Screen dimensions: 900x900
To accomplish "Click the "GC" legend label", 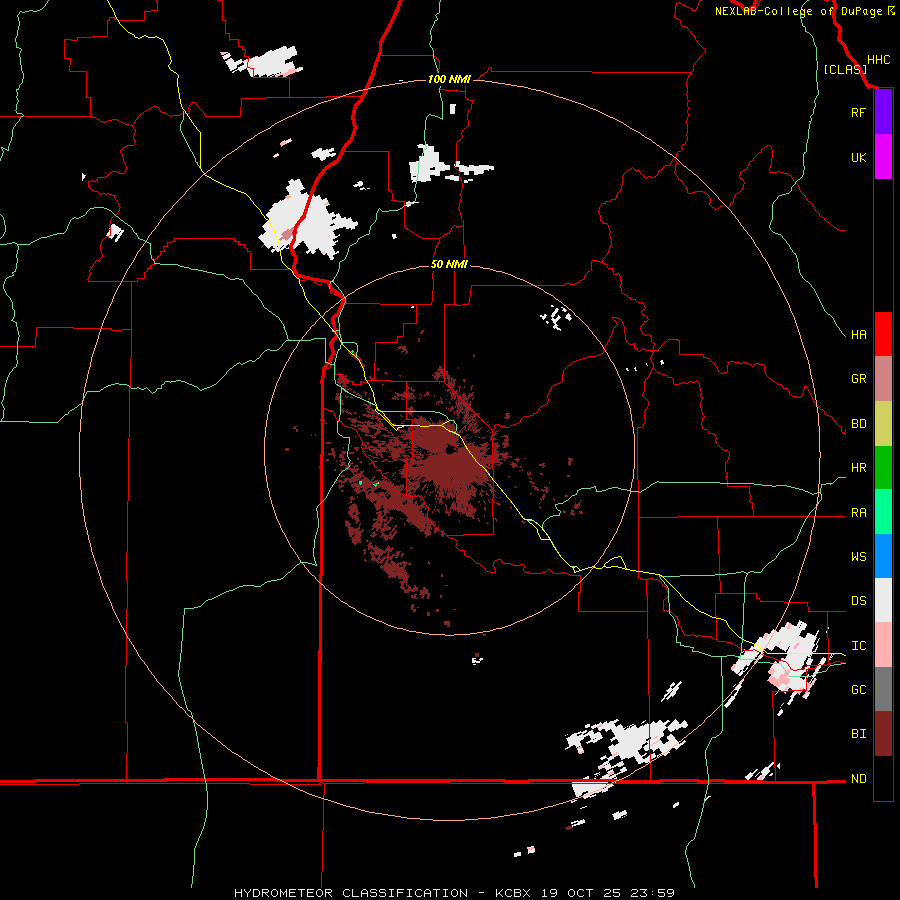I will click(858, 690).
